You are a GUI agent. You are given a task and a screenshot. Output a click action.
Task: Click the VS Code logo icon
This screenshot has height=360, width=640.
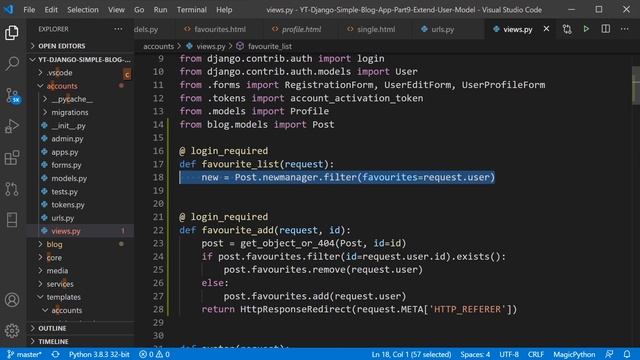coord(9,9)
